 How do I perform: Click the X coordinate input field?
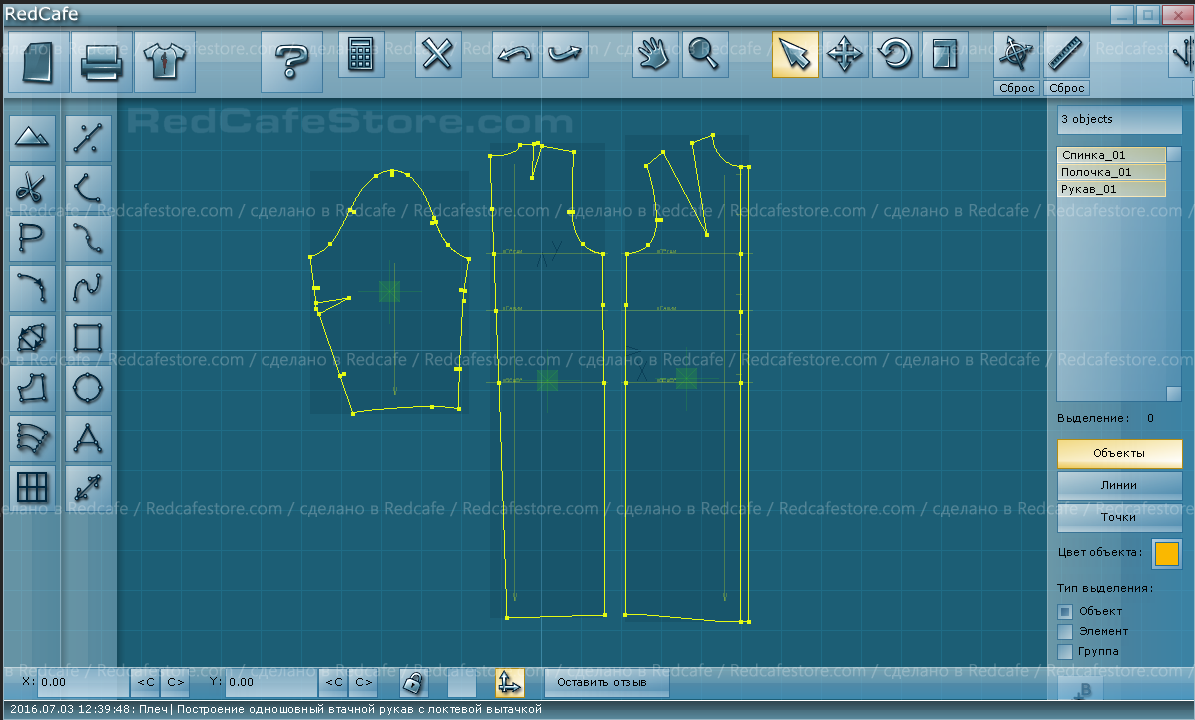click(x=83, y=682)
